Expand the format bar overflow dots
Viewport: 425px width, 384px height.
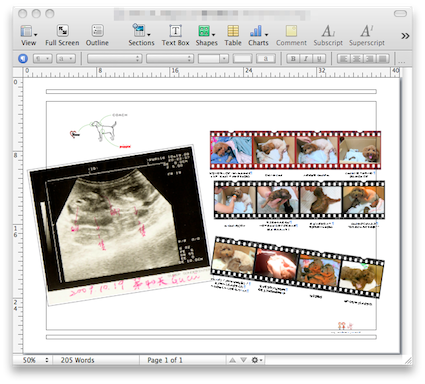(x=402, y=62)
